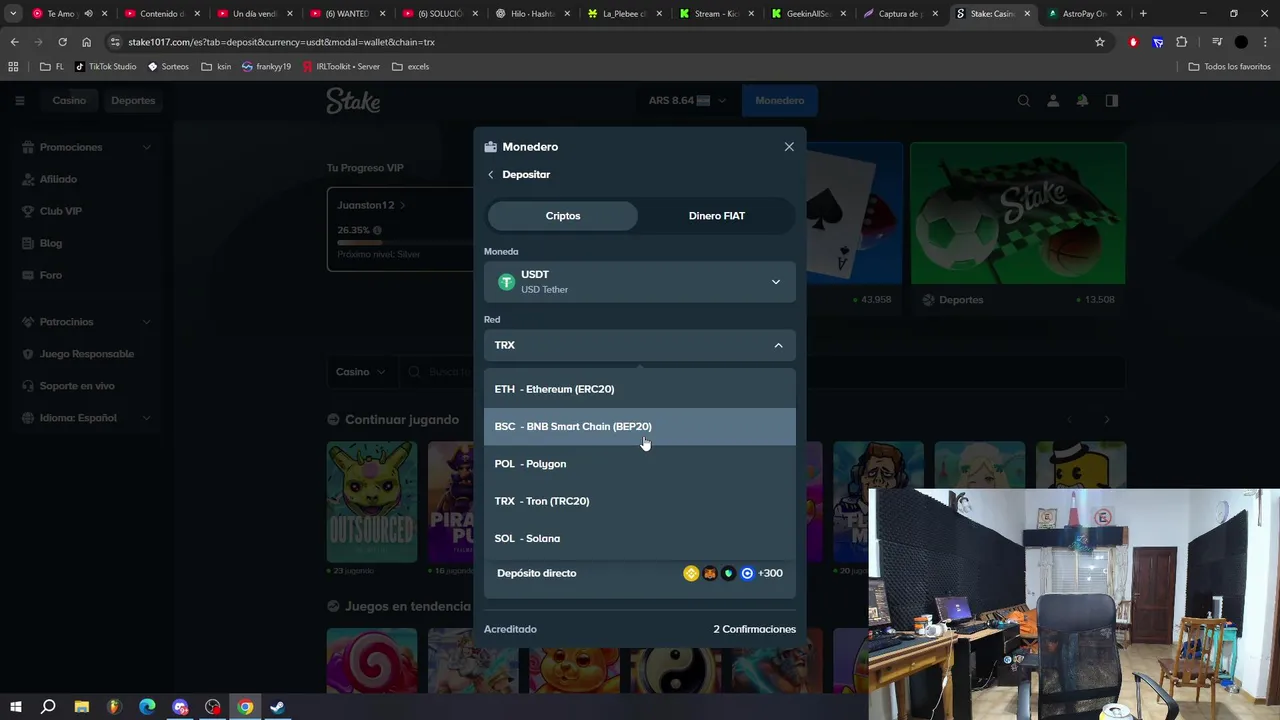Select BSC - BNB Smart Chain (BEP20) network

640,426
